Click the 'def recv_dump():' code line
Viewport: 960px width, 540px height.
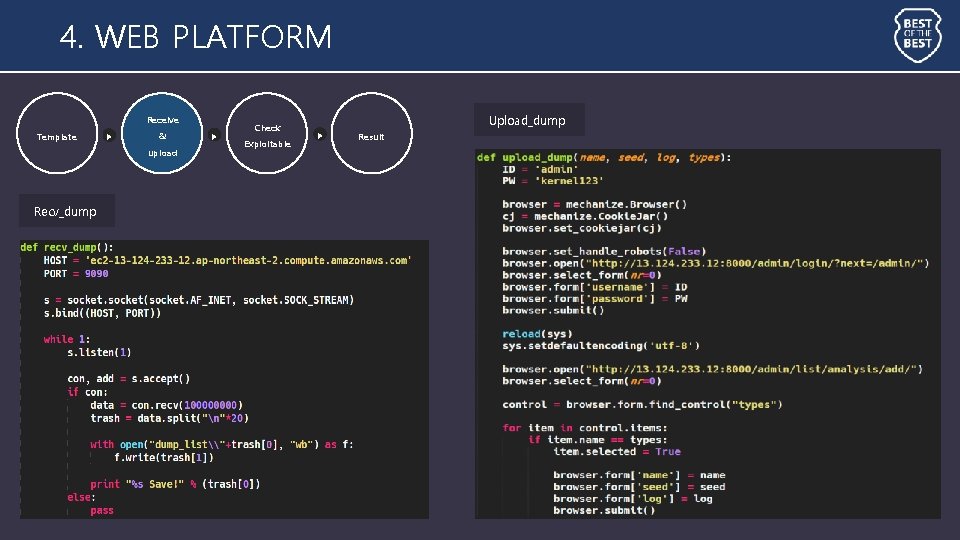coord(67,247)
